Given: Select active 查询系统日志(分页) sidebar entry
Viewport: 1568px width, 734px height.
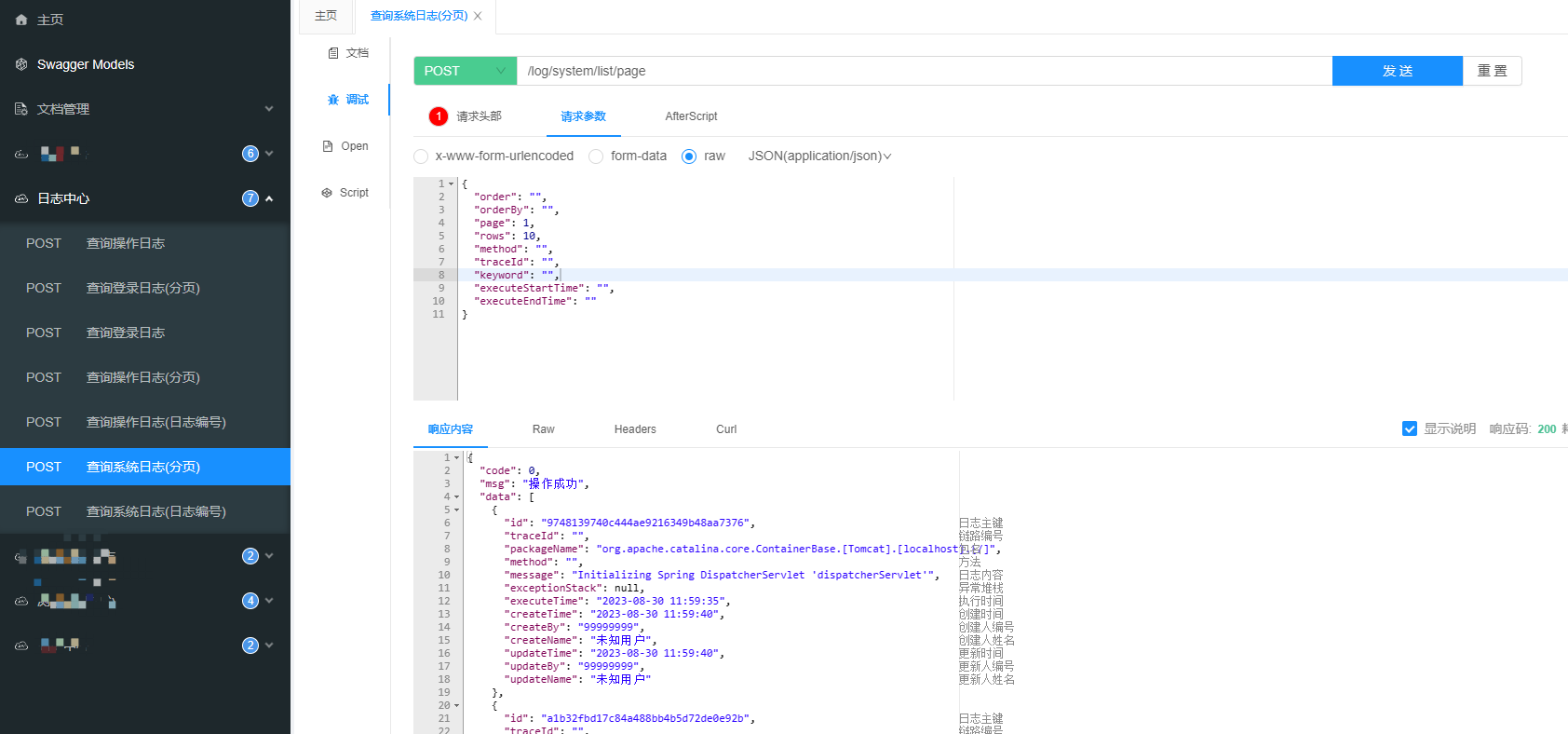Looking at the screenshot, I should [x=145, y=467].
